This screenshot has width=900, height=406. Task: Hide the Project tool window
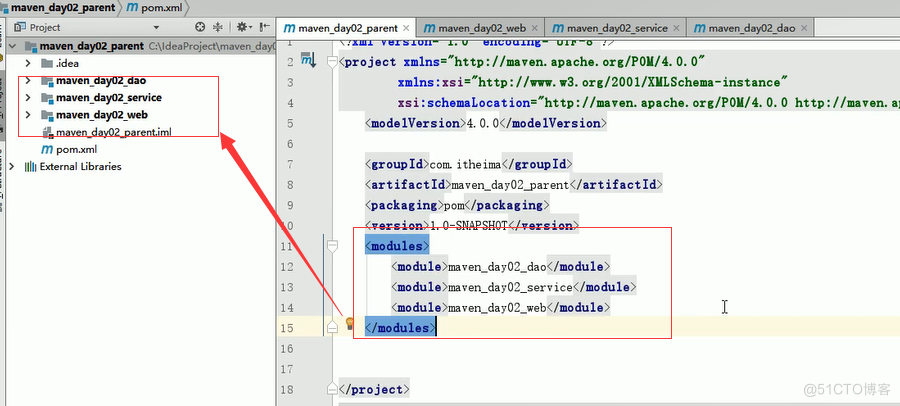[x=265, y=27]
